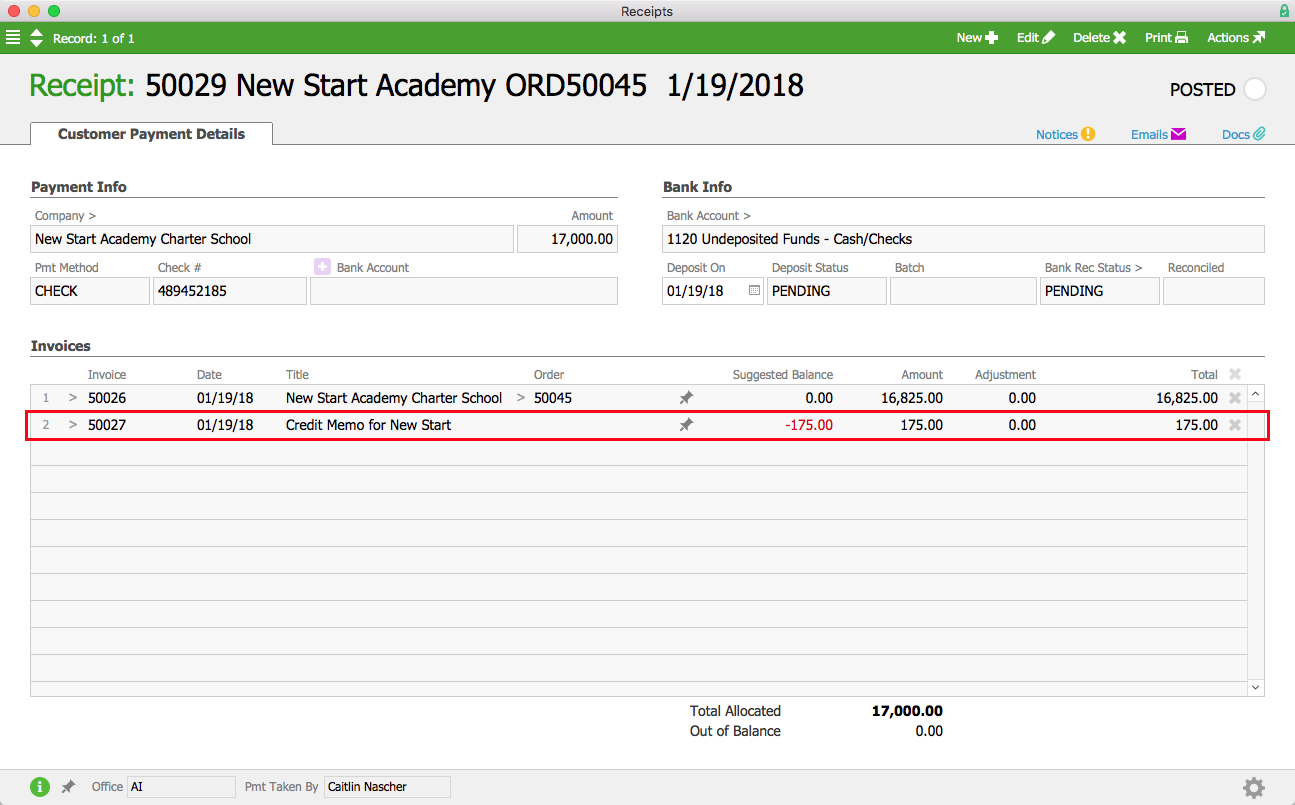Click the 1120 Undeposited Funds bank account field
This screenshot has height=805, width=1295.
pos(964,239)
